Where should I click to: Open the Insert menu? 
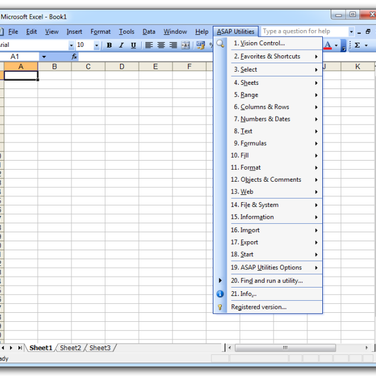[x=74, y=32]
